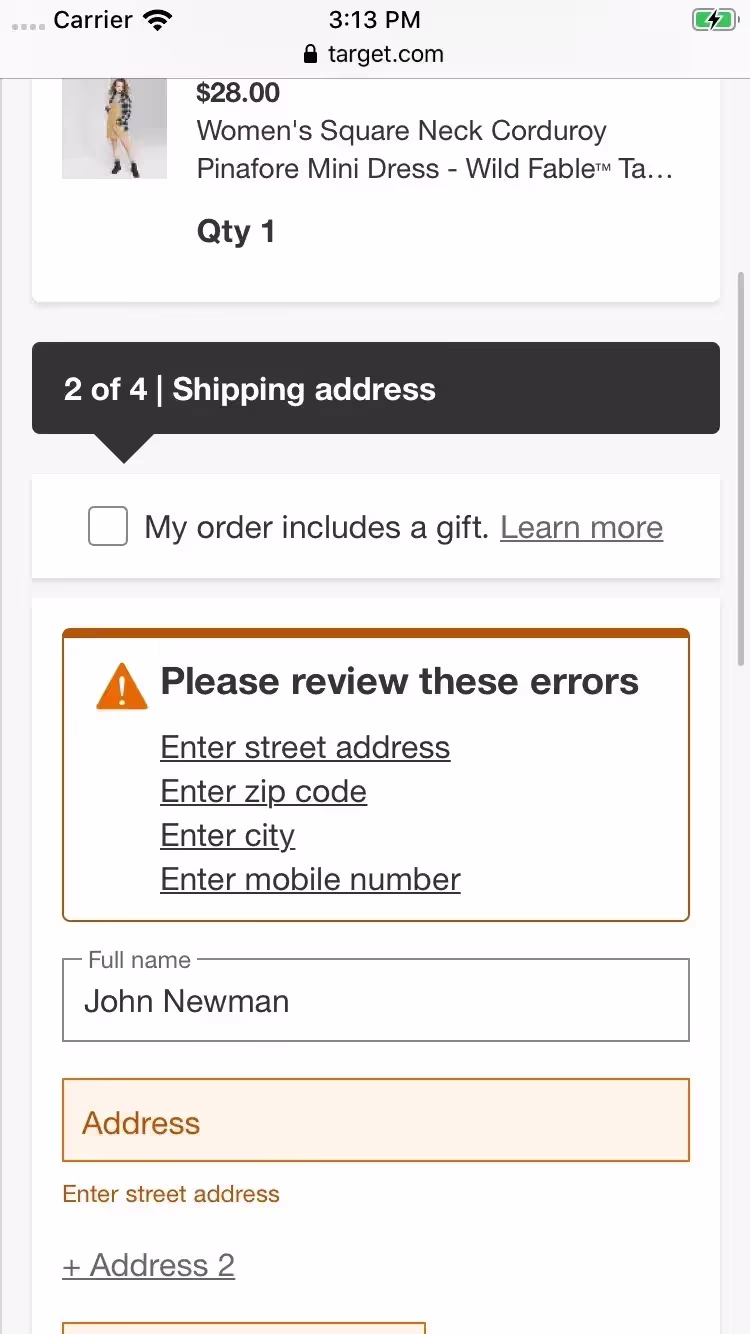Check the 'My order includes a gift' checkbox
Screen dimensions: 750x1334
[x=108, y=527]
